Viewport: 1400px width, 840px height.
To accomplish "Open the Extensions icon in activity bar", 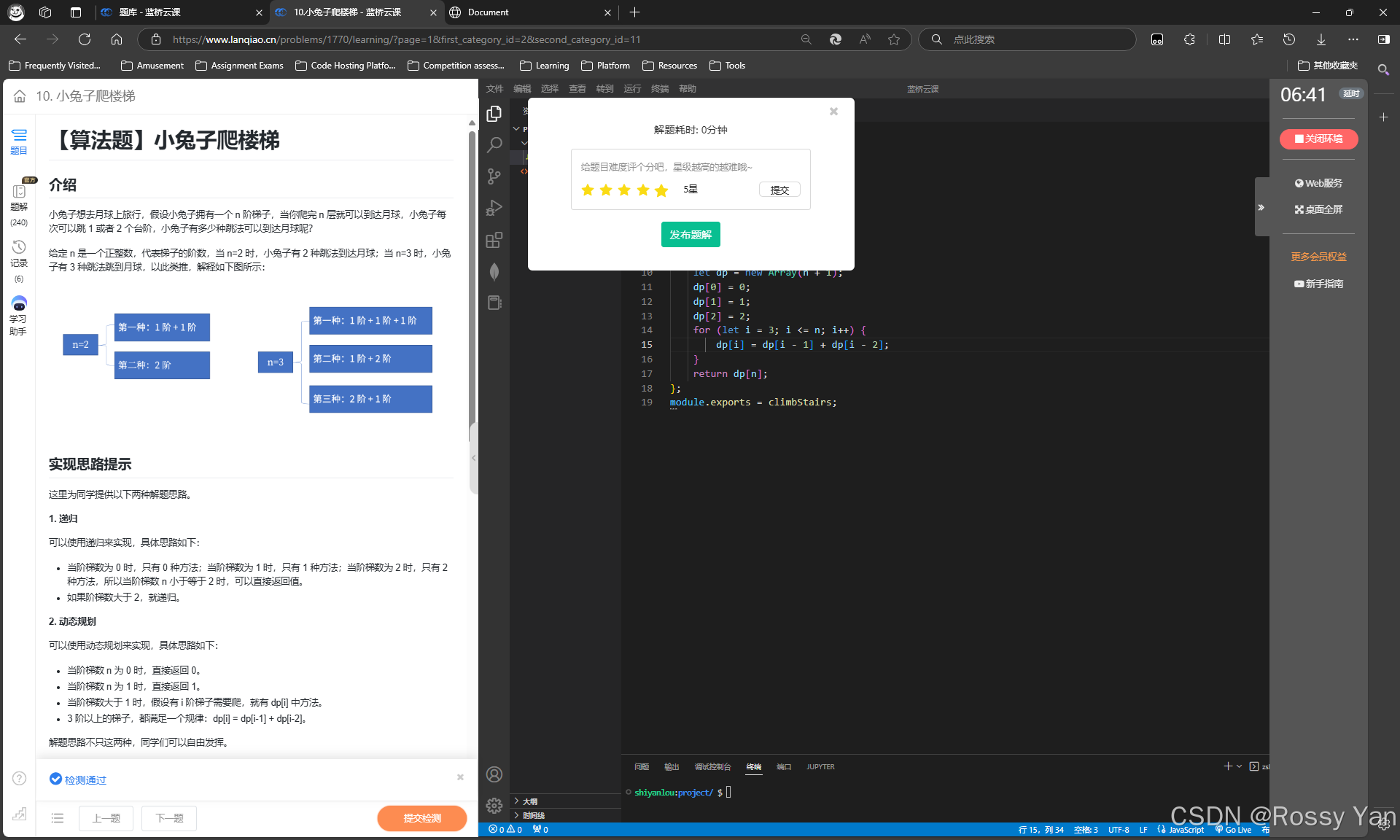I will point(494,240).
